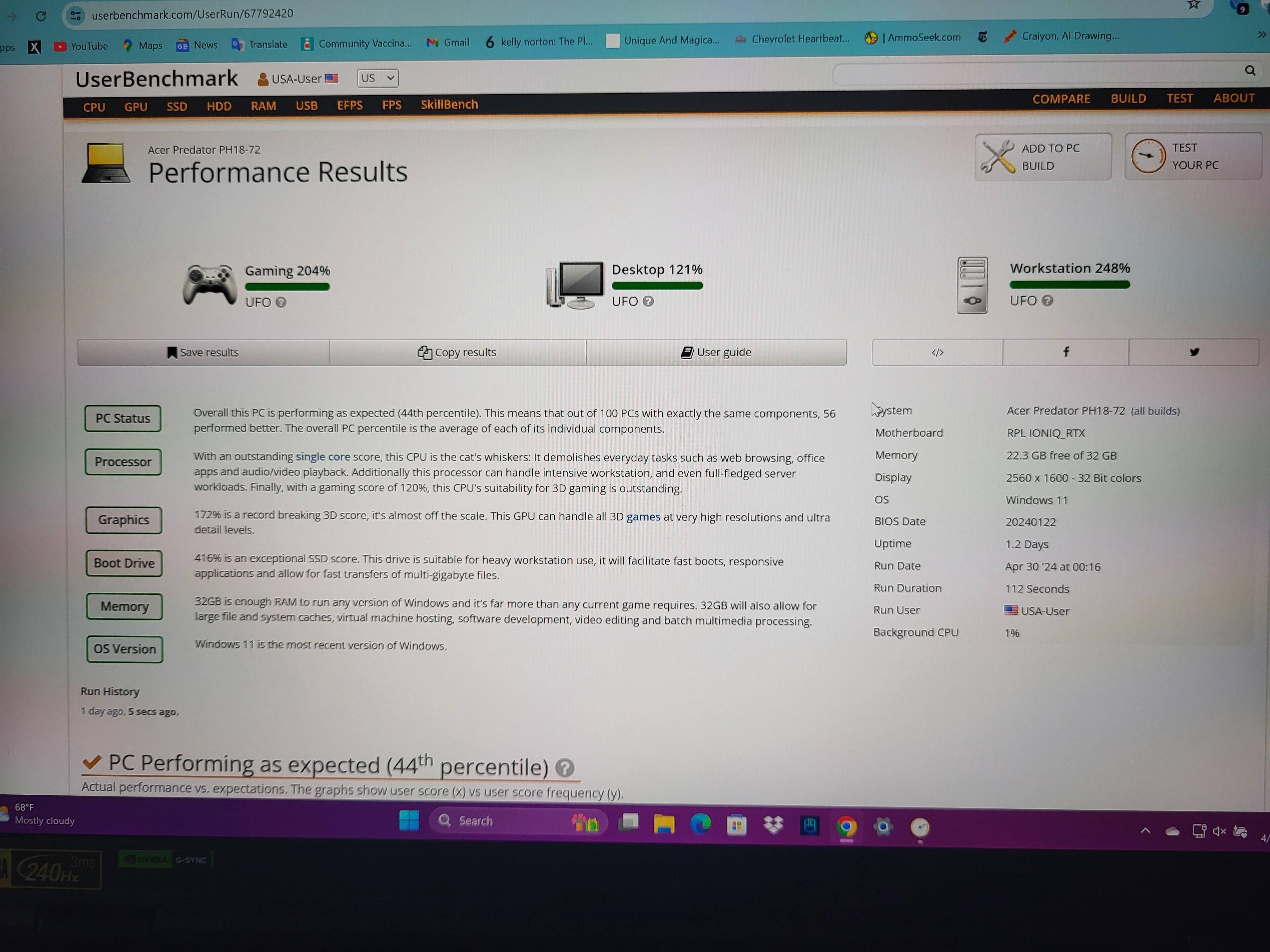Click the Twitter share icon

point(1194,352)
